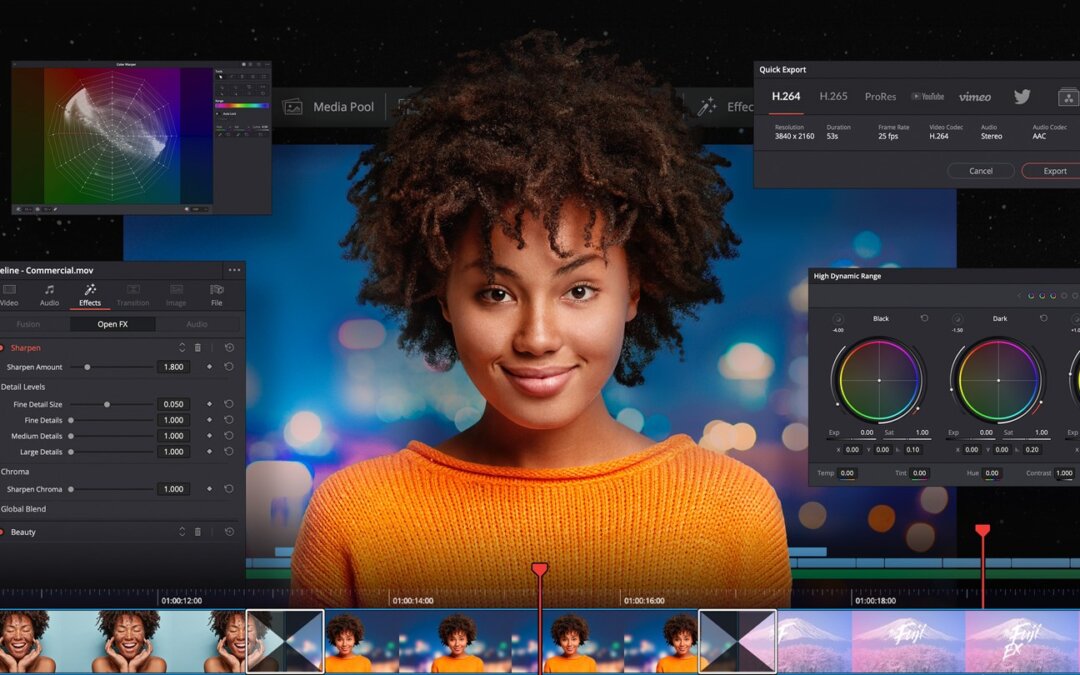Image resolution: width=1080 pixels, height=675 pixels.
Task: Collapse the Detail Levels section
Action: coord(23,386)
